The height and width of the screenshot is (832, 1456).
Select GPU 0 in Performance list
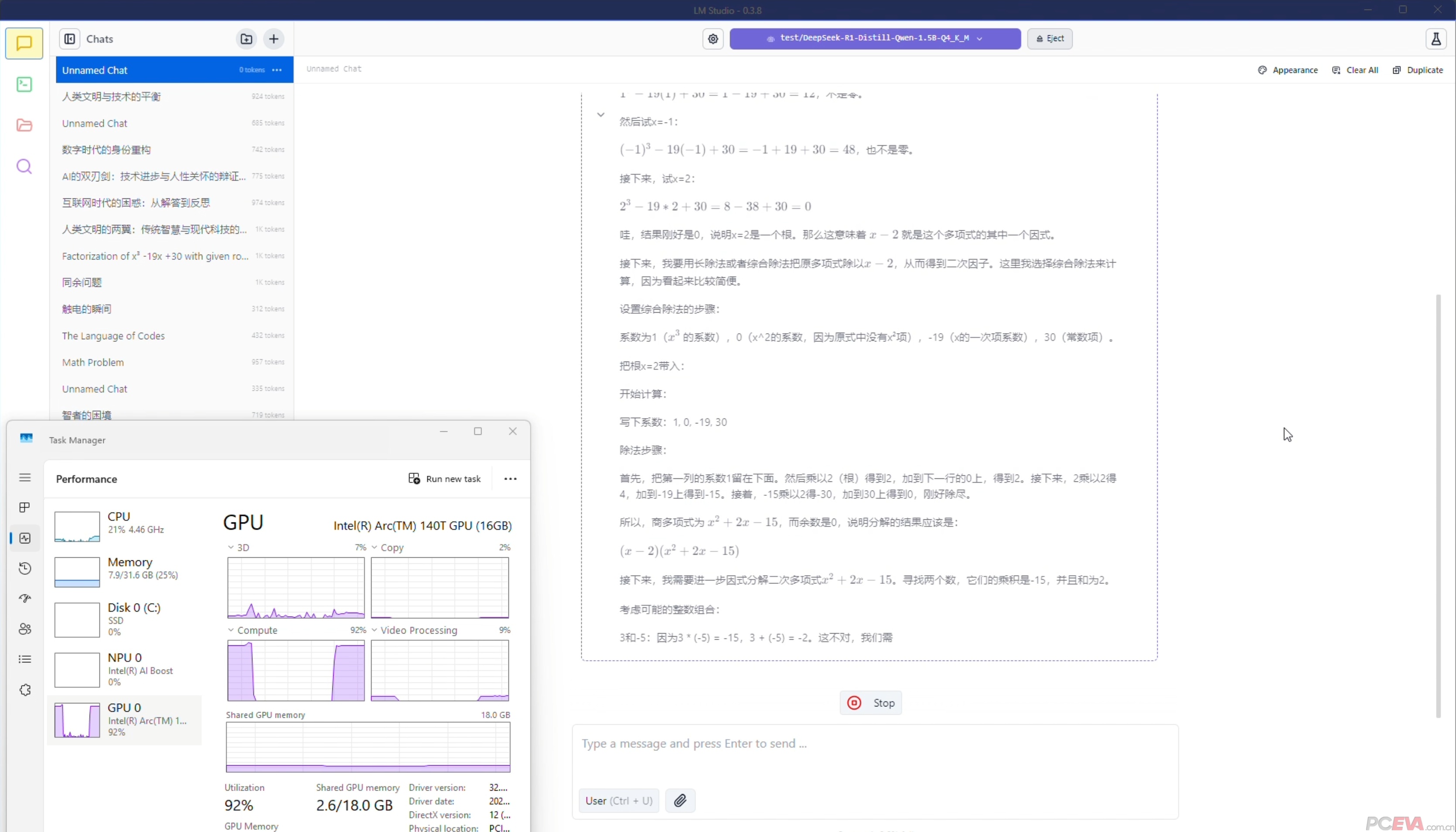125,720
